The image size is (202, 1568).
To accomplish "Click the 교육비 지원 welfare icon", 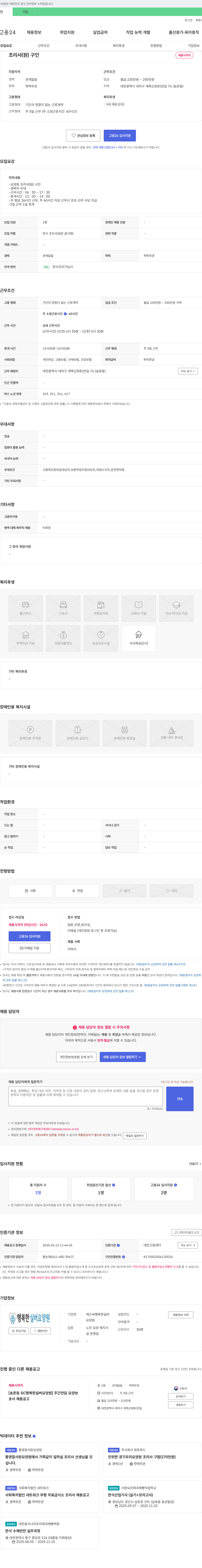I will pyautogui.click(x=139, y=609).
